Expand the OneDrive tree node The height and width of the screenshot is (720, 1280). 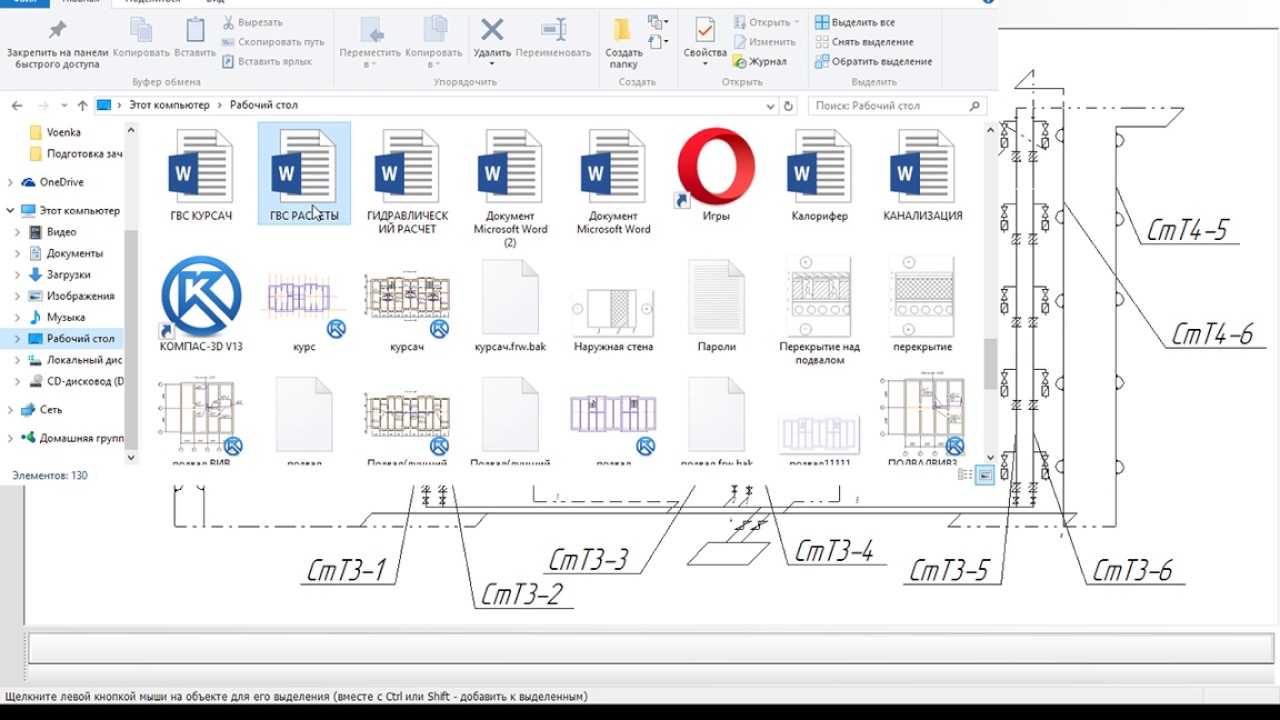[10, 182]
